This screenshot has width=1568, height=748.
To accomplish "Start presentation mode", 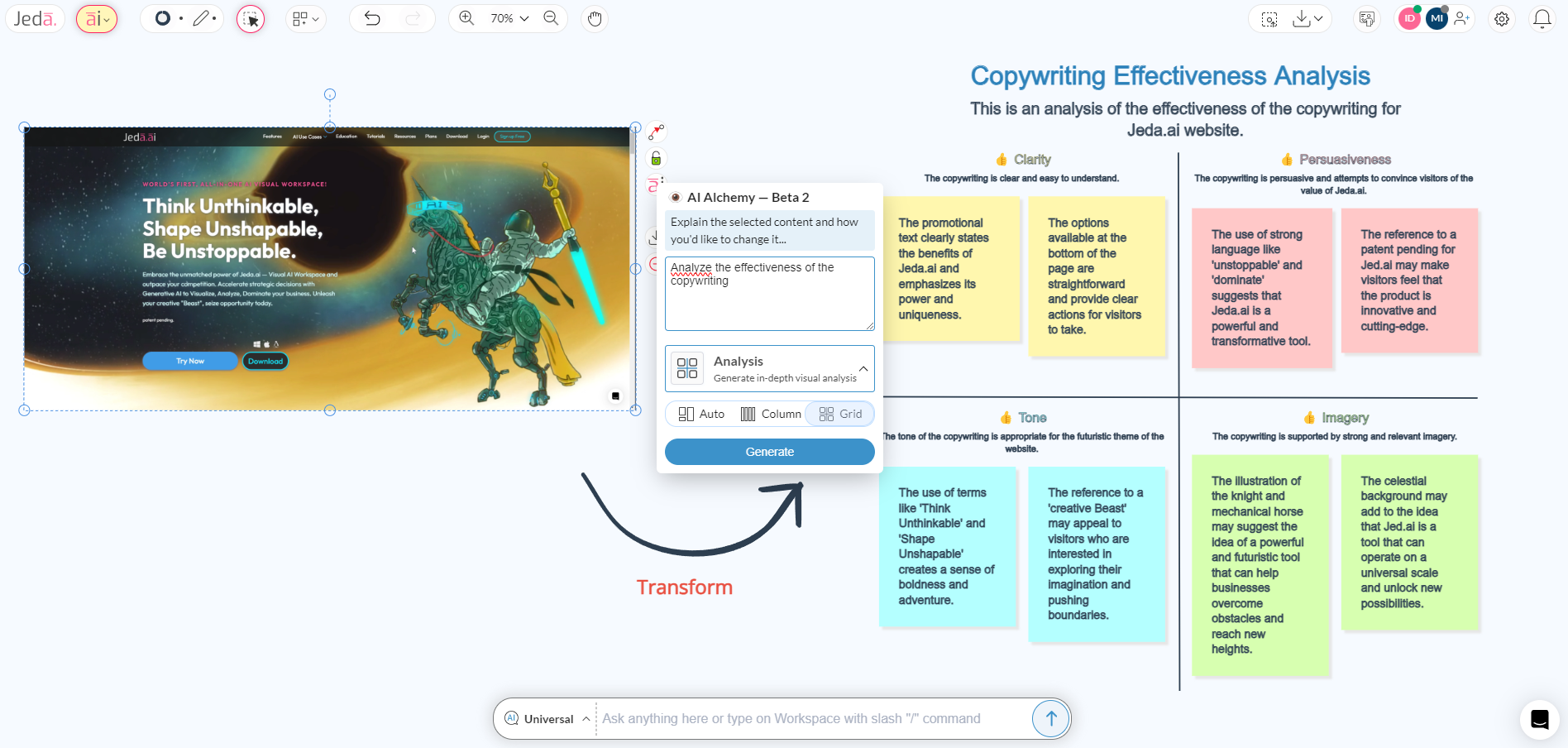I will click(1366, 18).
